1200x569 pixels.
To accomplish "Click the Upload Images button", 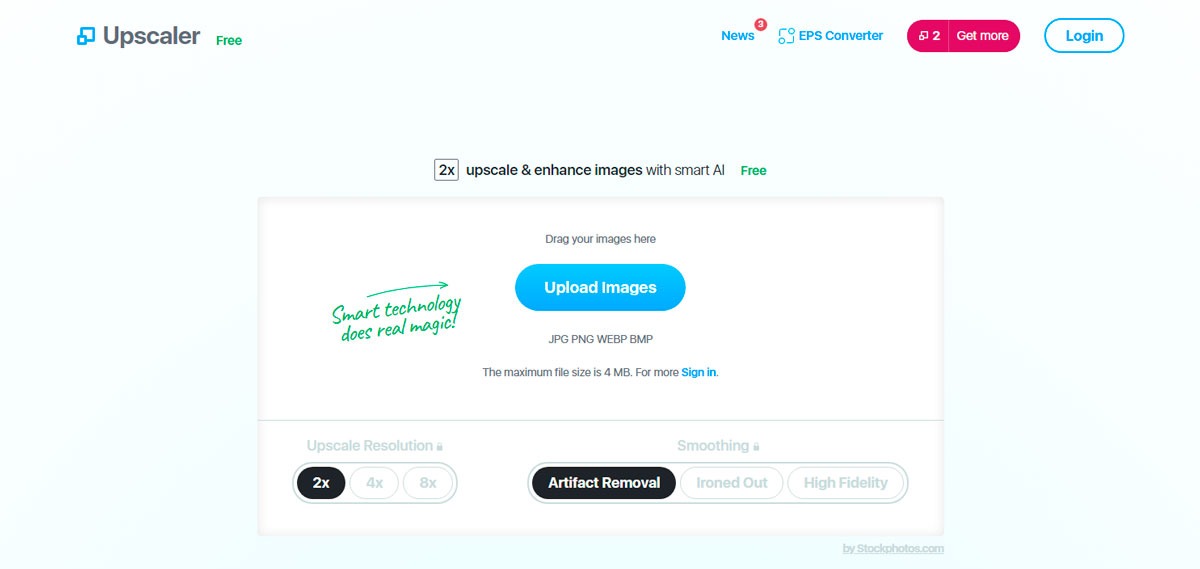I will click(x=600, y=288).
